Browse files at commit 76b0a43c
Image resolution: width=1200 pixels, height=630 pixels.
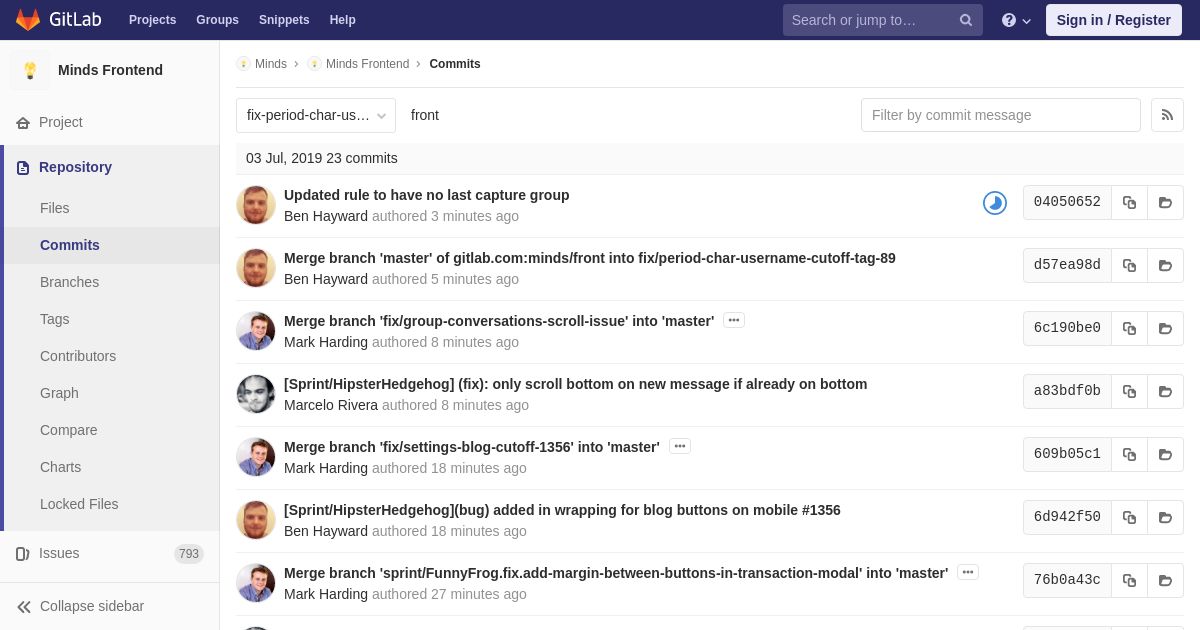coord(1165,580)
